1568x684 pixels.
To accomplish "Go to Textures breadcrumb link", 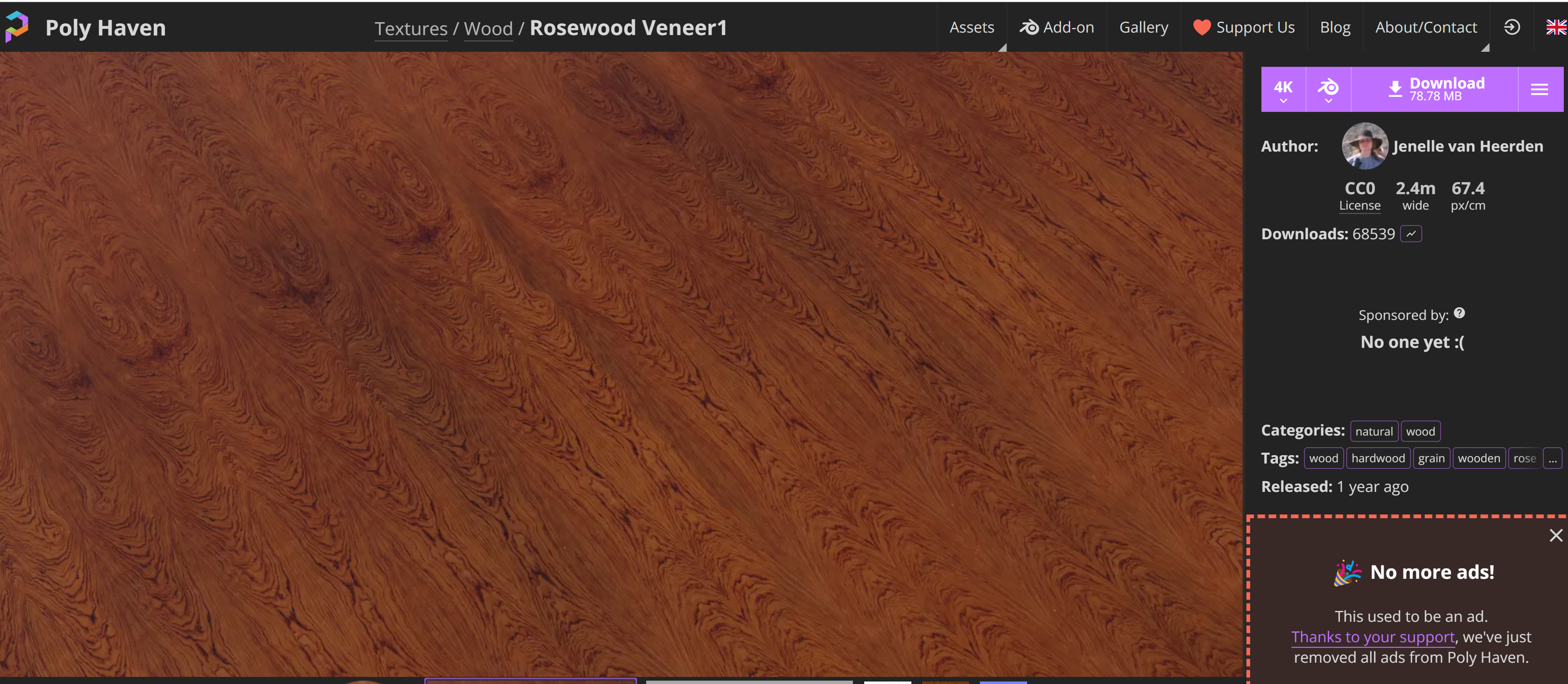I will [411, 28].
